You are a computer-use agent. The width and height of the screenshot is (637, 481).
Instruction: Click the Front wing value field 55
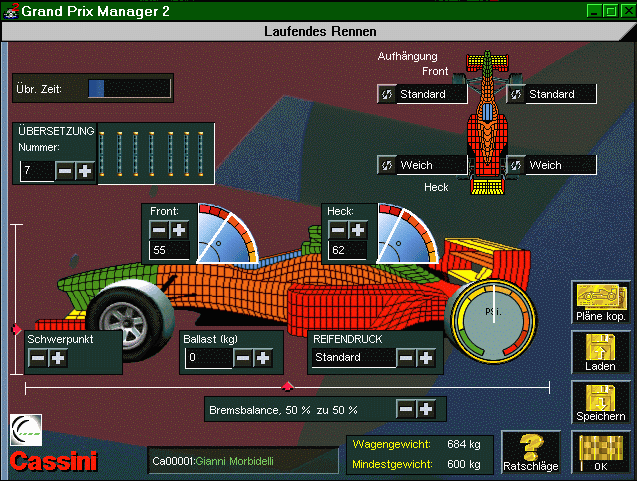[169, 250]
